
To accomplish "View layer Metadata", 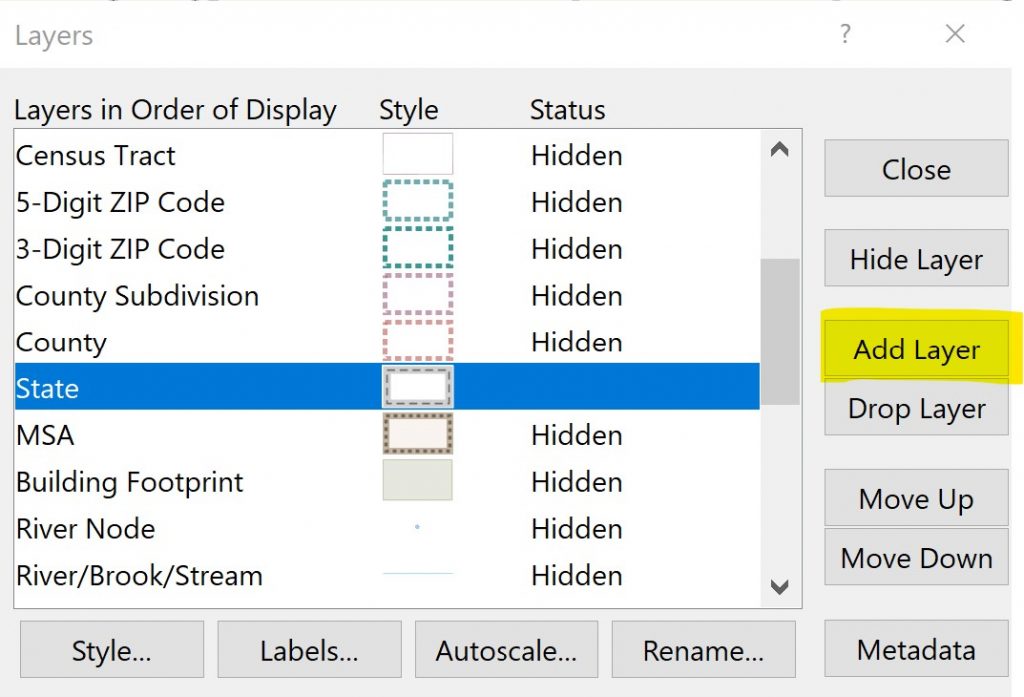I will pyautogui.click(x=916, y=649).
